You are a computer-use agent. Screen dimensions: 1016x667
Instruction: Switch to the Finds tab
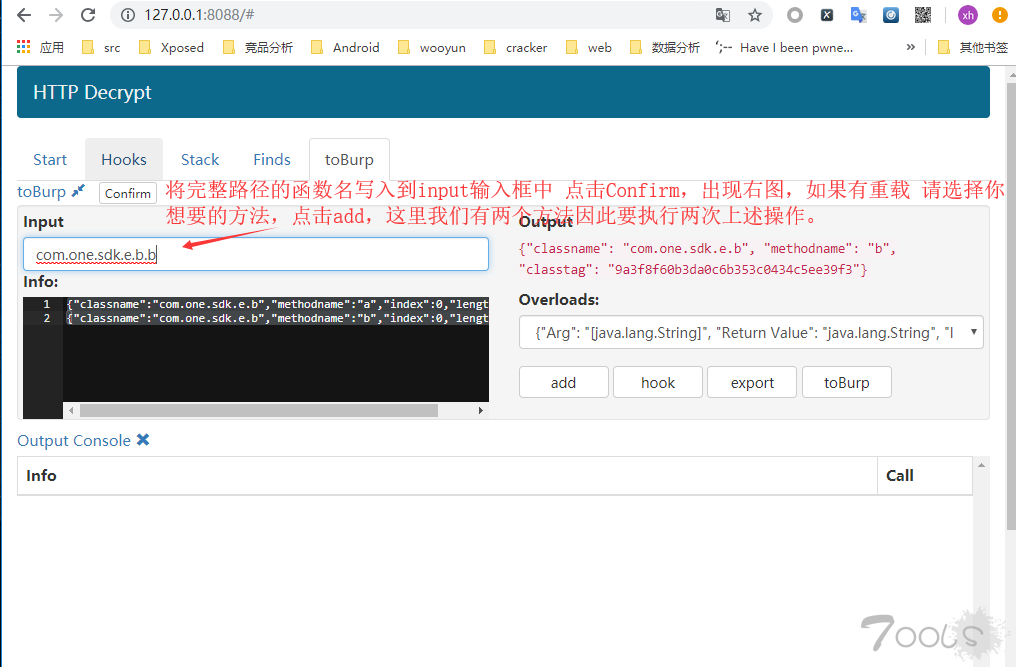(x=271, y=159)
